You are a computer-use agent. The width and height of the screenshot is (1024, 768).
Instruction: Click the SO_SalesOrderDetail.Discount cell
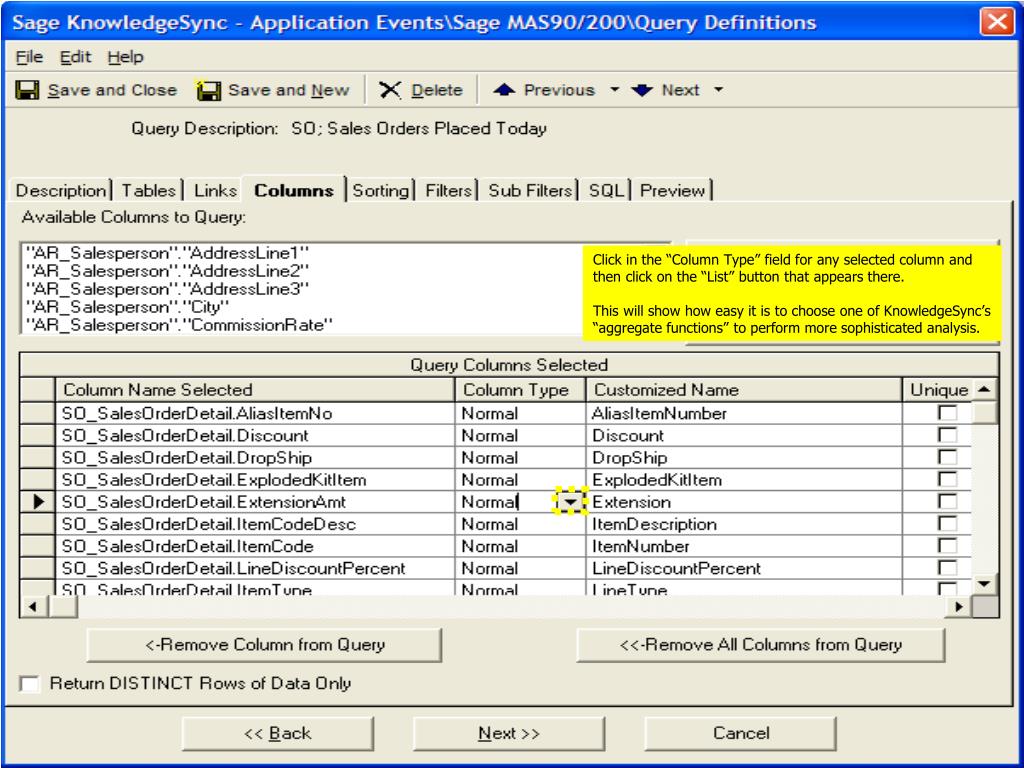255,435
